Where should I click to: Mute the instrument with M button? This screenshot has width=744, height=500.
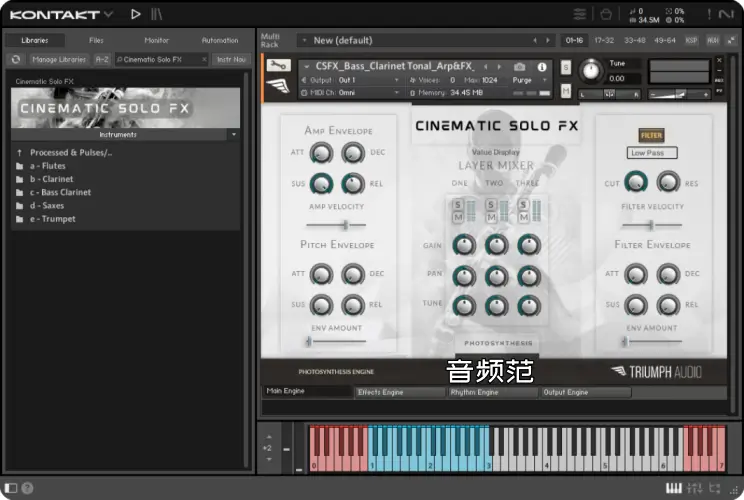[566, 91]
